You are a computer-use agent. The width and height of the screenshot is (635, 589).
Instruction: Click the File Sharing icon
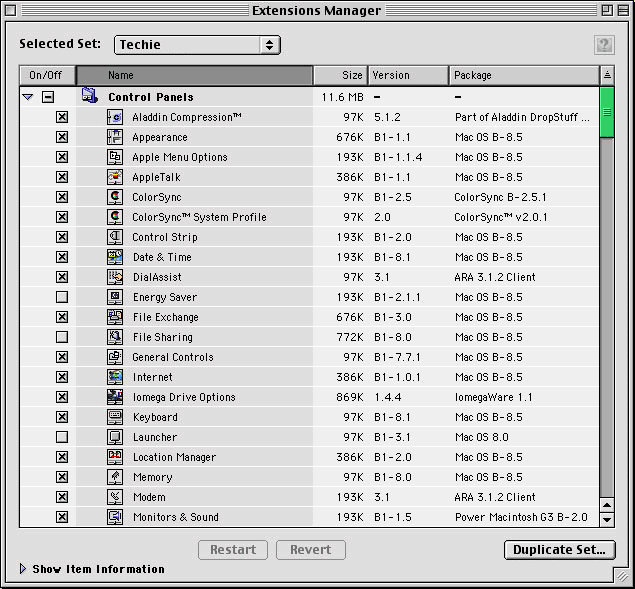pos(115,337)
